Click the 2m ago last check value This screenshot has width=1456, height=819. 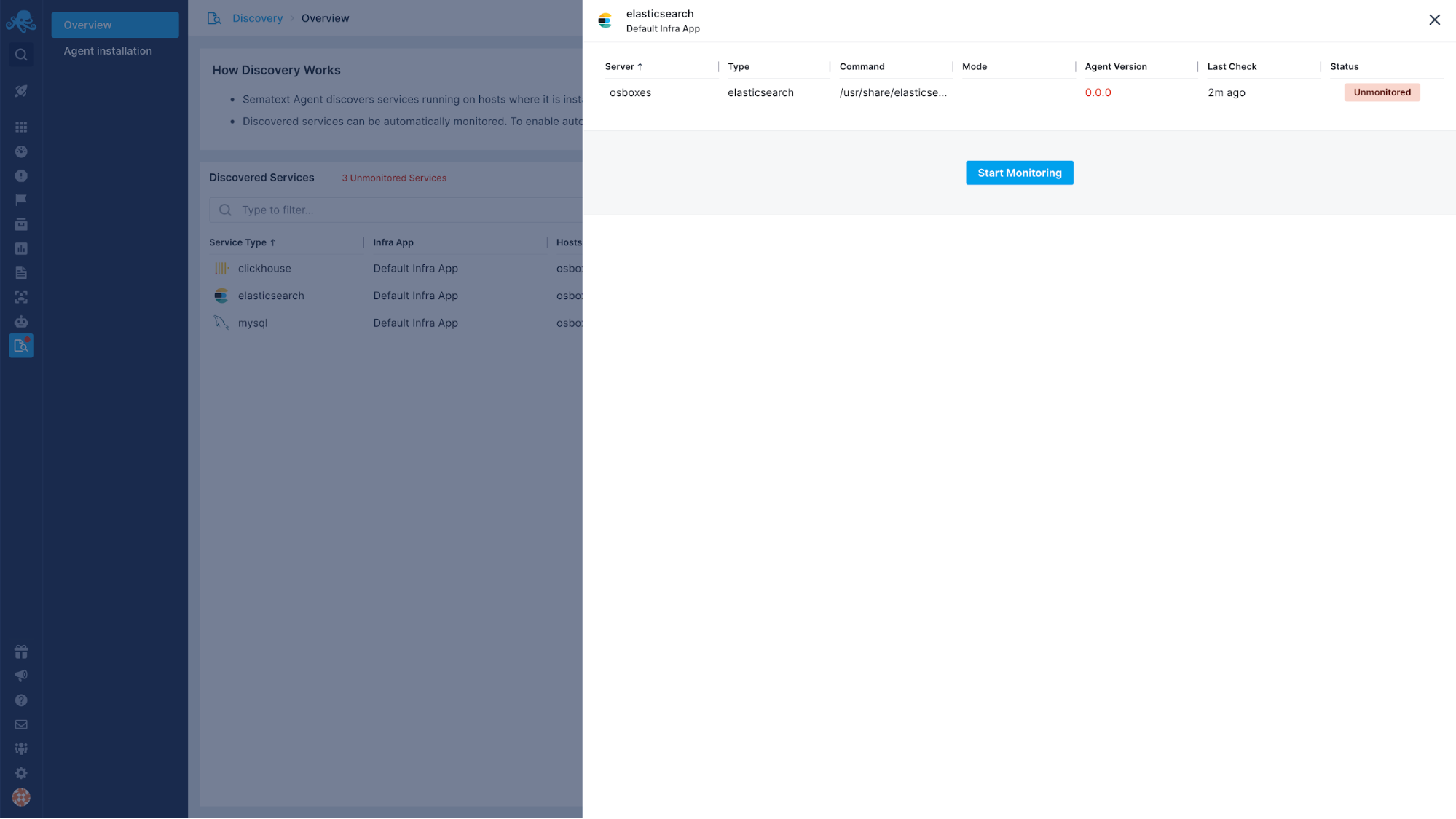pyautogui.click(x=1226, y=92)
